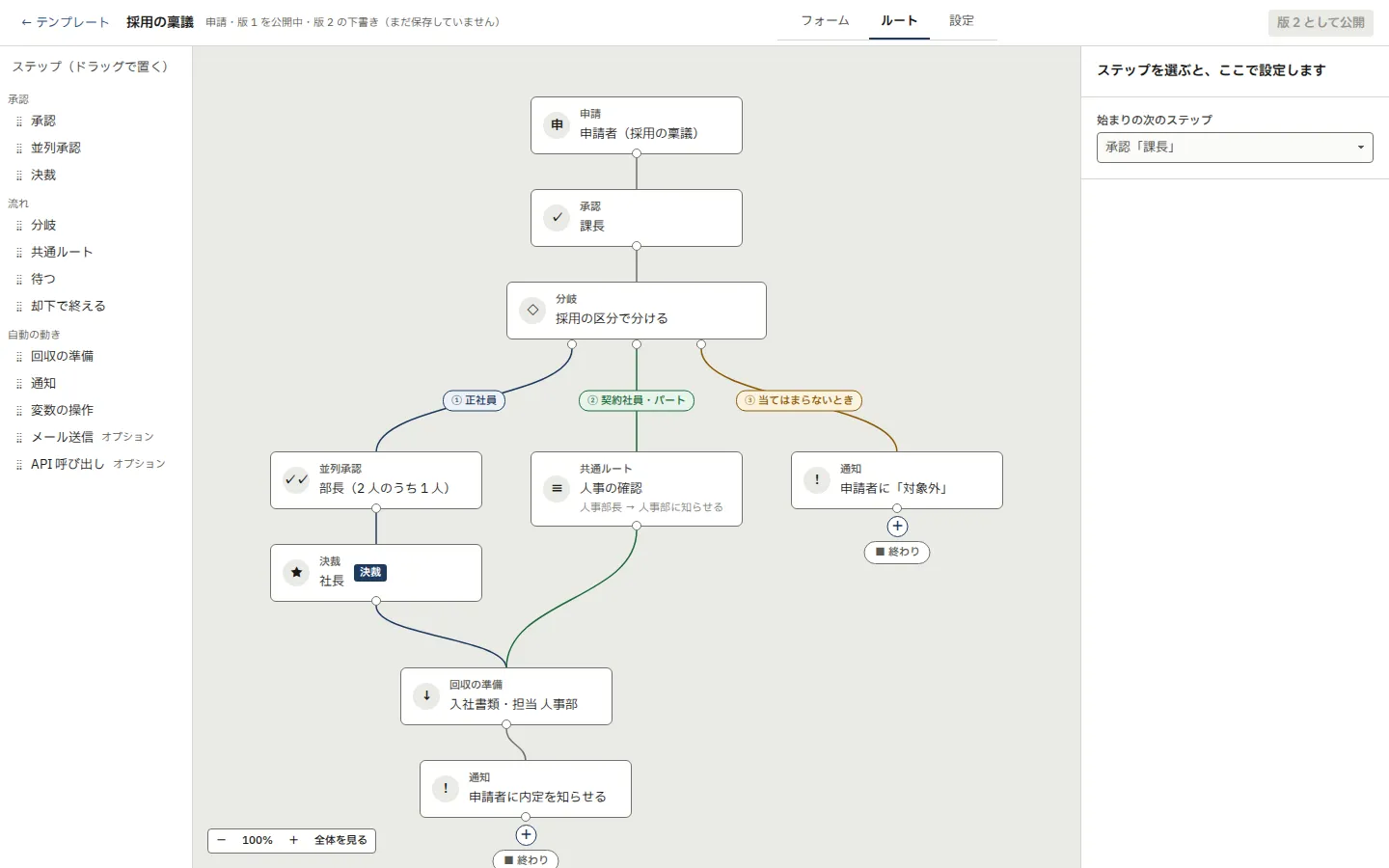Click the star icon on 決裁 社長 node
This screenshot has width=1389, height=868.
point(296,572)
